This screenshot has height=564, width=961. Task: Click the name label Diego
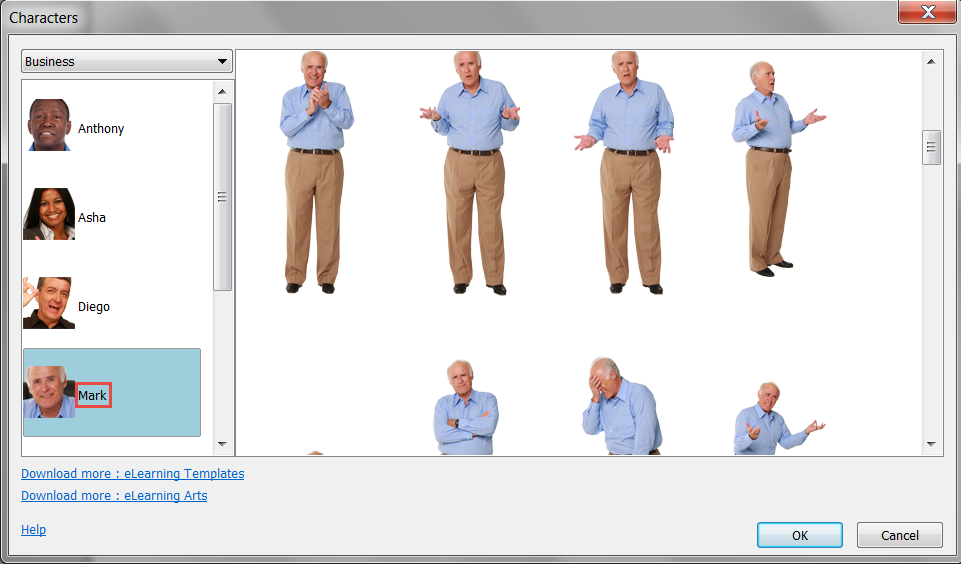(x=94, y=307)
